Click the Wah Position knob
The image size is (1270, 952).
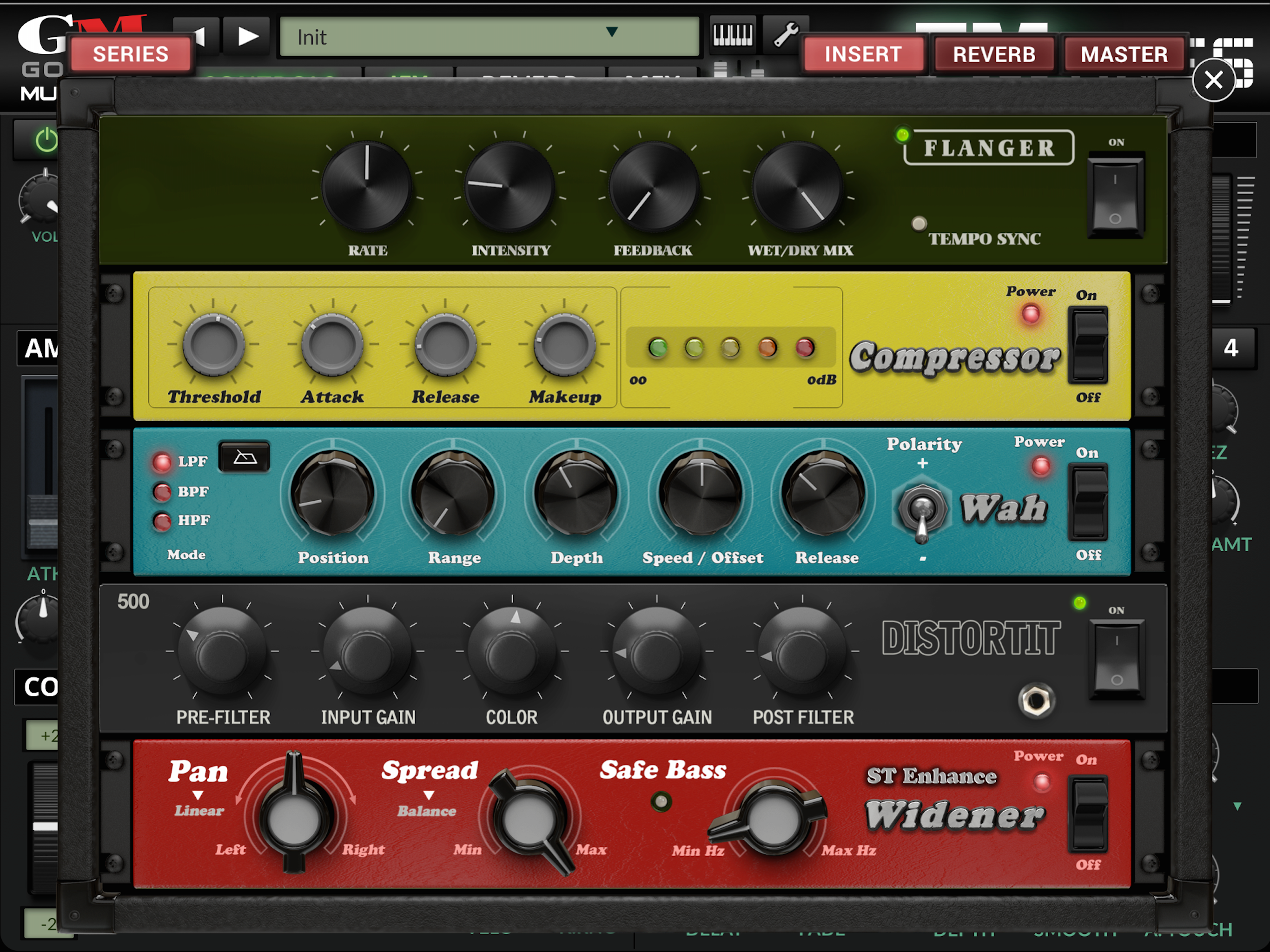pos(332,493)
